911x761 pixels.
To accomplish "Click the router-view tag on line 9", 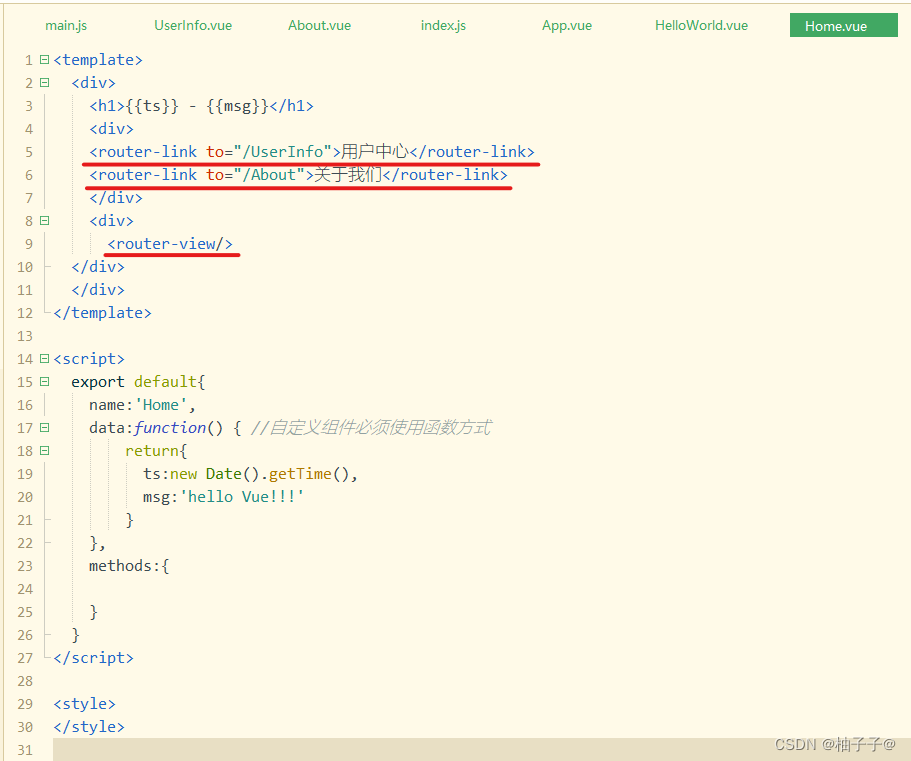I will tap(170, 244).
